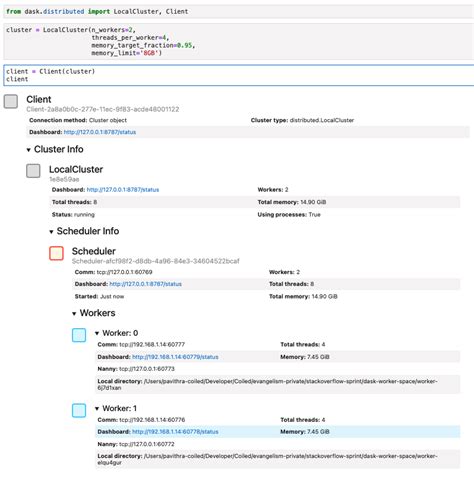Click Worker 1 Local directory path
This screenshot has height=493, width=474.
point(267,459)
